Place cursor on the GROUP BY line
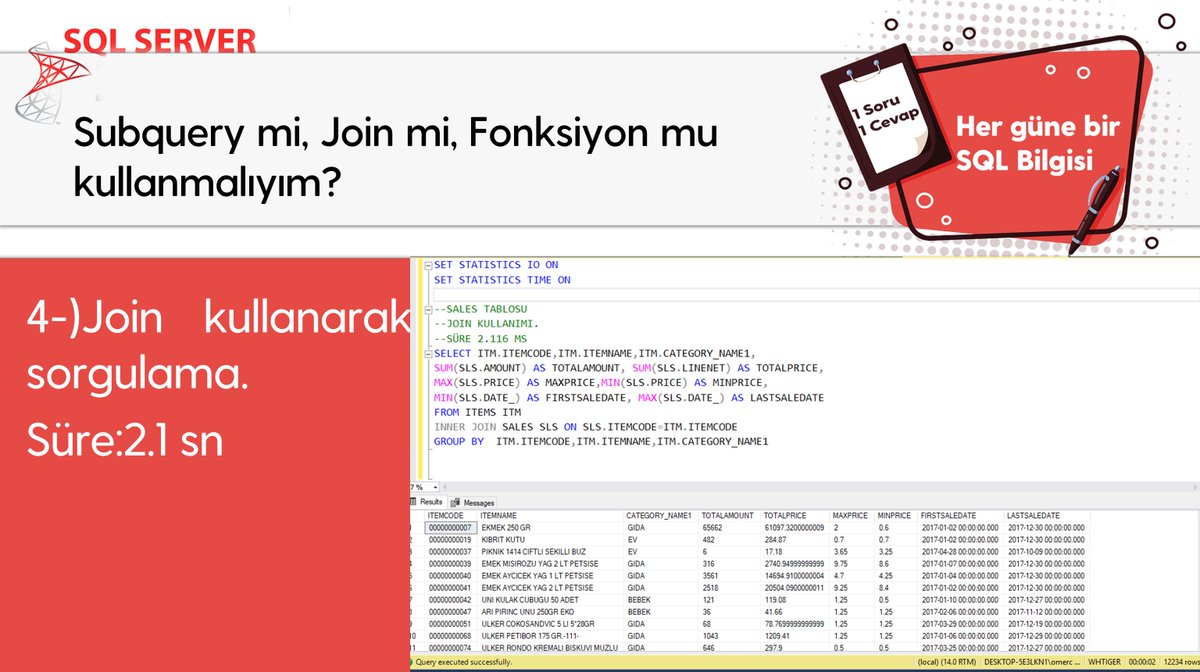Viewport: 1200px width, 672px height. pos(601,441)
